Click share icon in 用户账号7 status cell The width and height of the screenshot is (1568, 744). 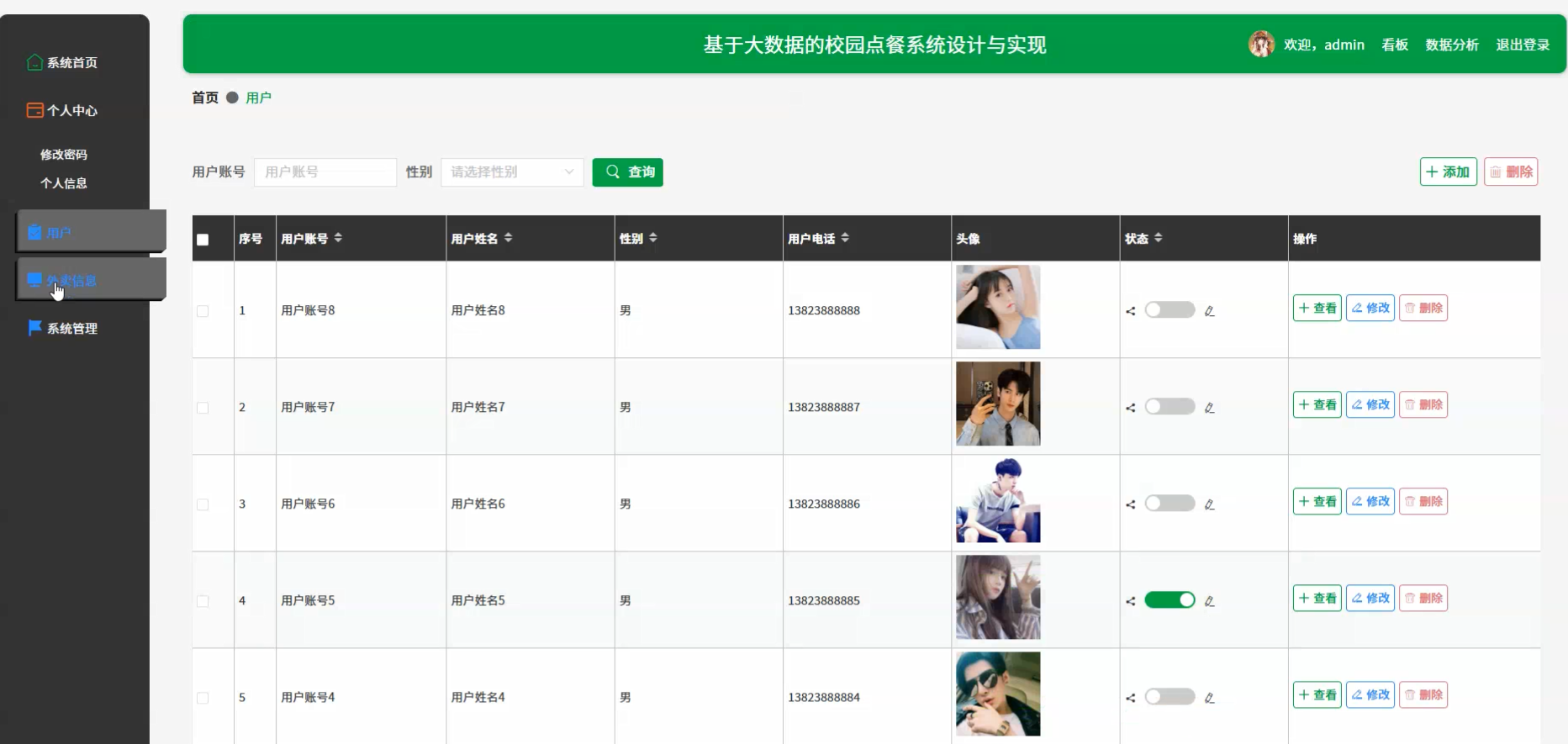tap(1131, 408)
